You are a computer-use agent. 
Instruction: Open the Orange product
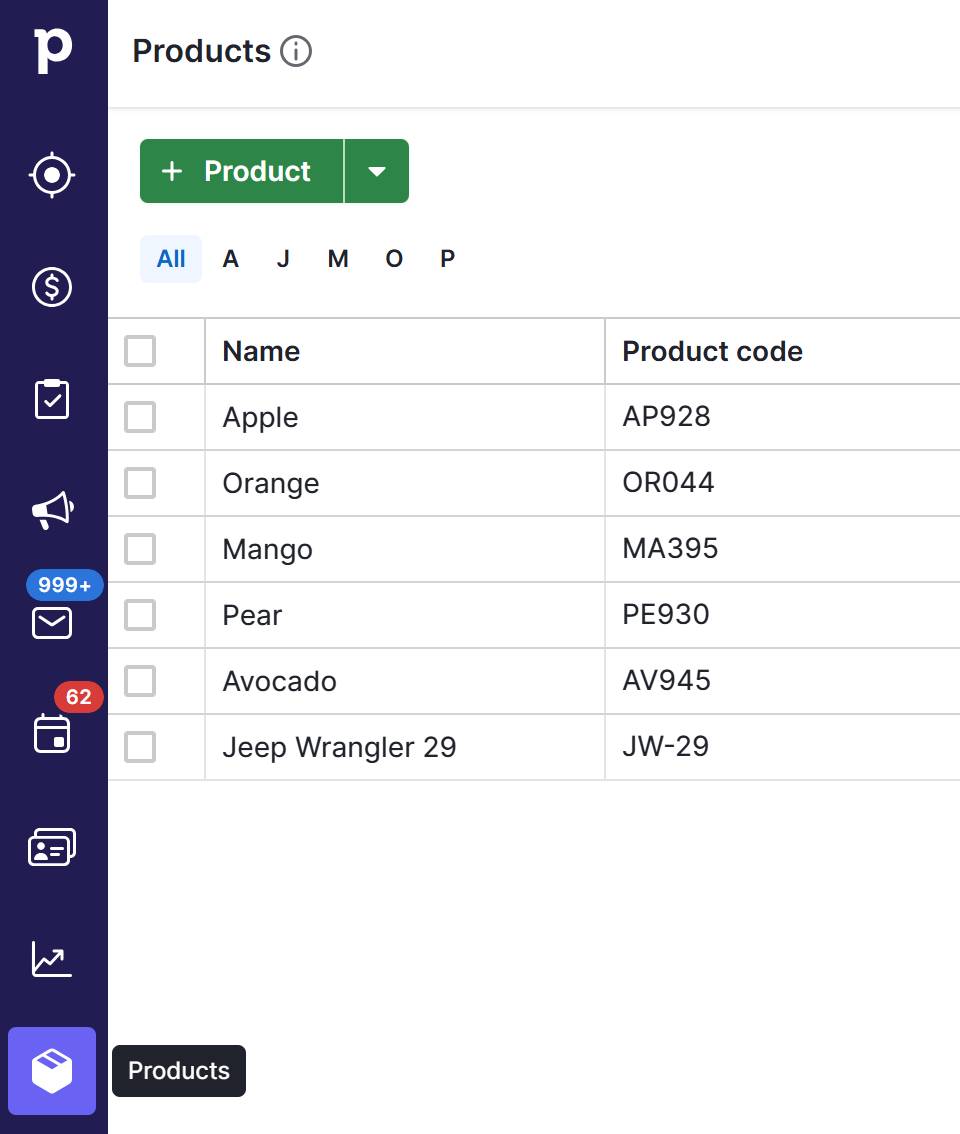pyautogui.click(x=271, y=483)
